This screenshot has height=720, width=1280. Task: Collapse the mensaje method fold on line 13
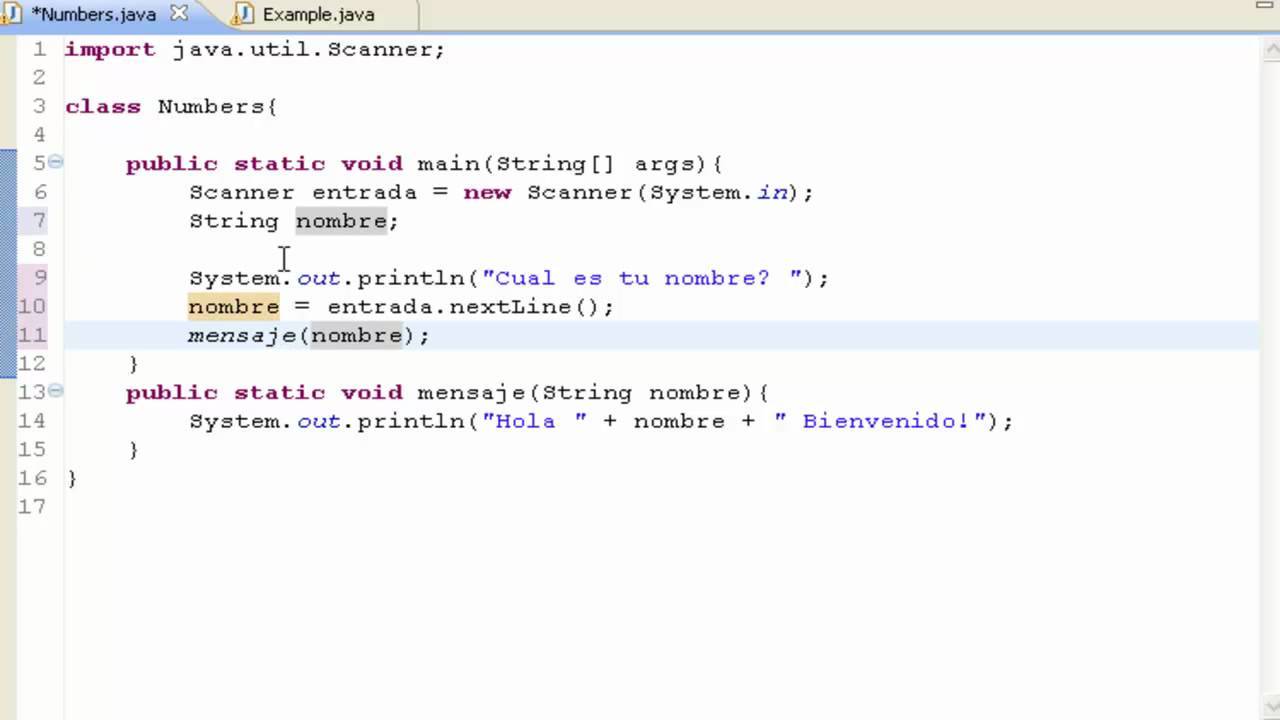tap(56, 391)
